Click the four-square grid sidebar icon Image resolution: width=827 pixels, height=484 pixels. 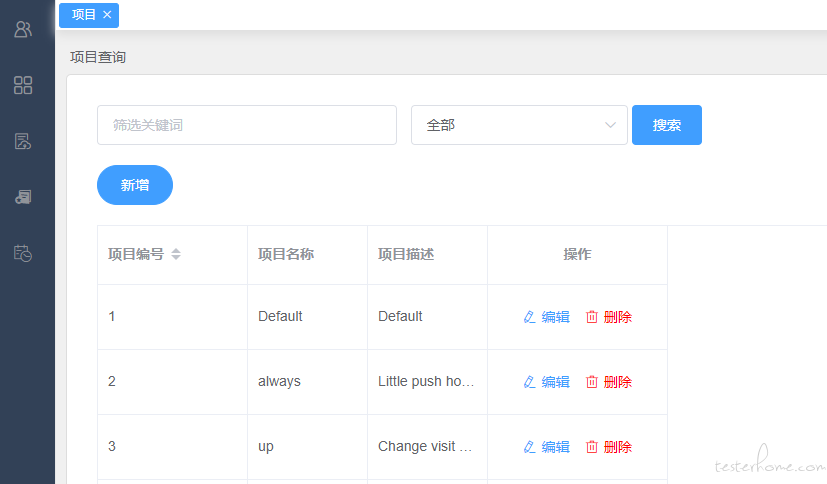pos(23,85)
